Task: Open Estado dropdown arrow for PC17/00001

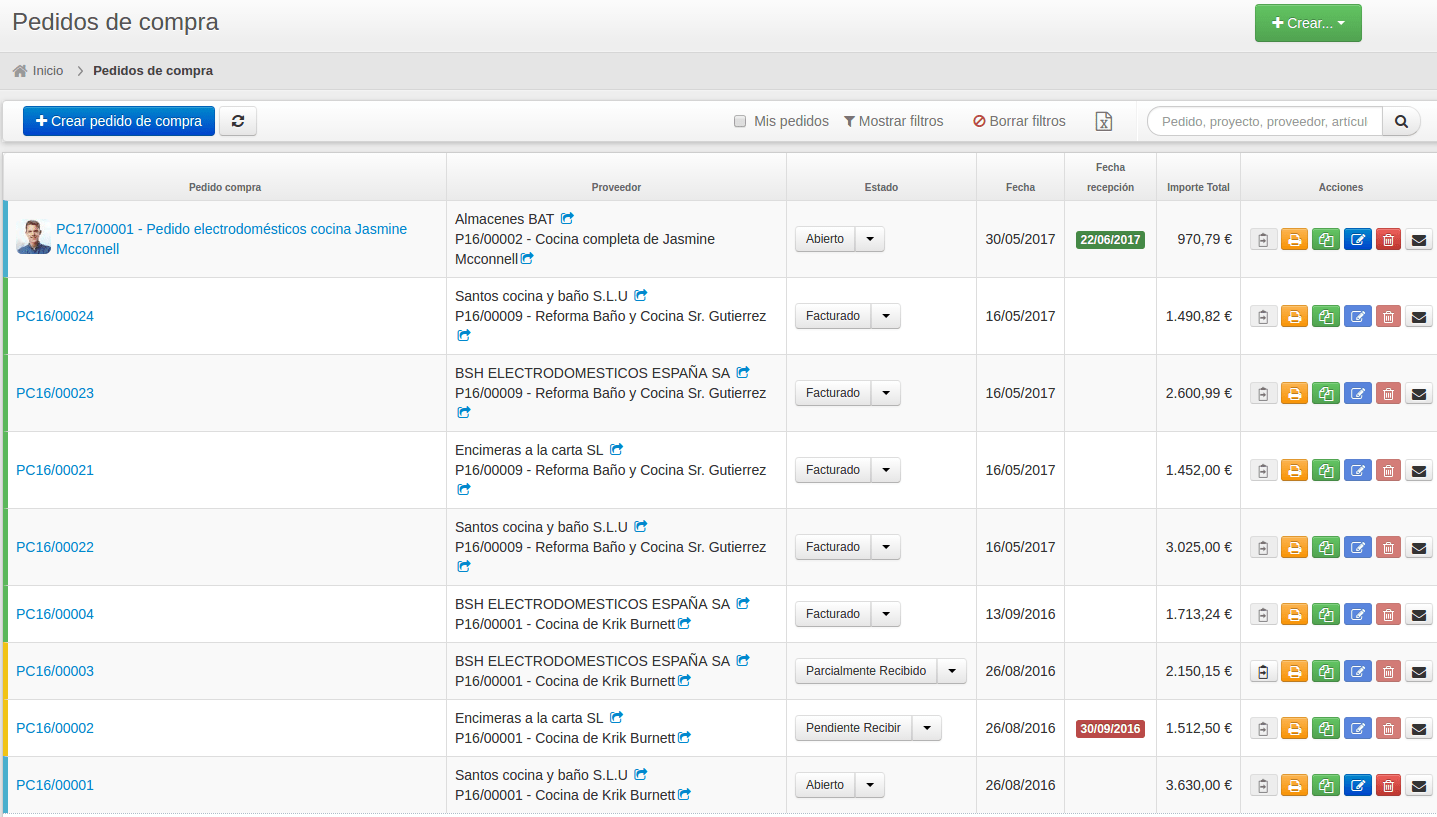Action: pos(870,239)
